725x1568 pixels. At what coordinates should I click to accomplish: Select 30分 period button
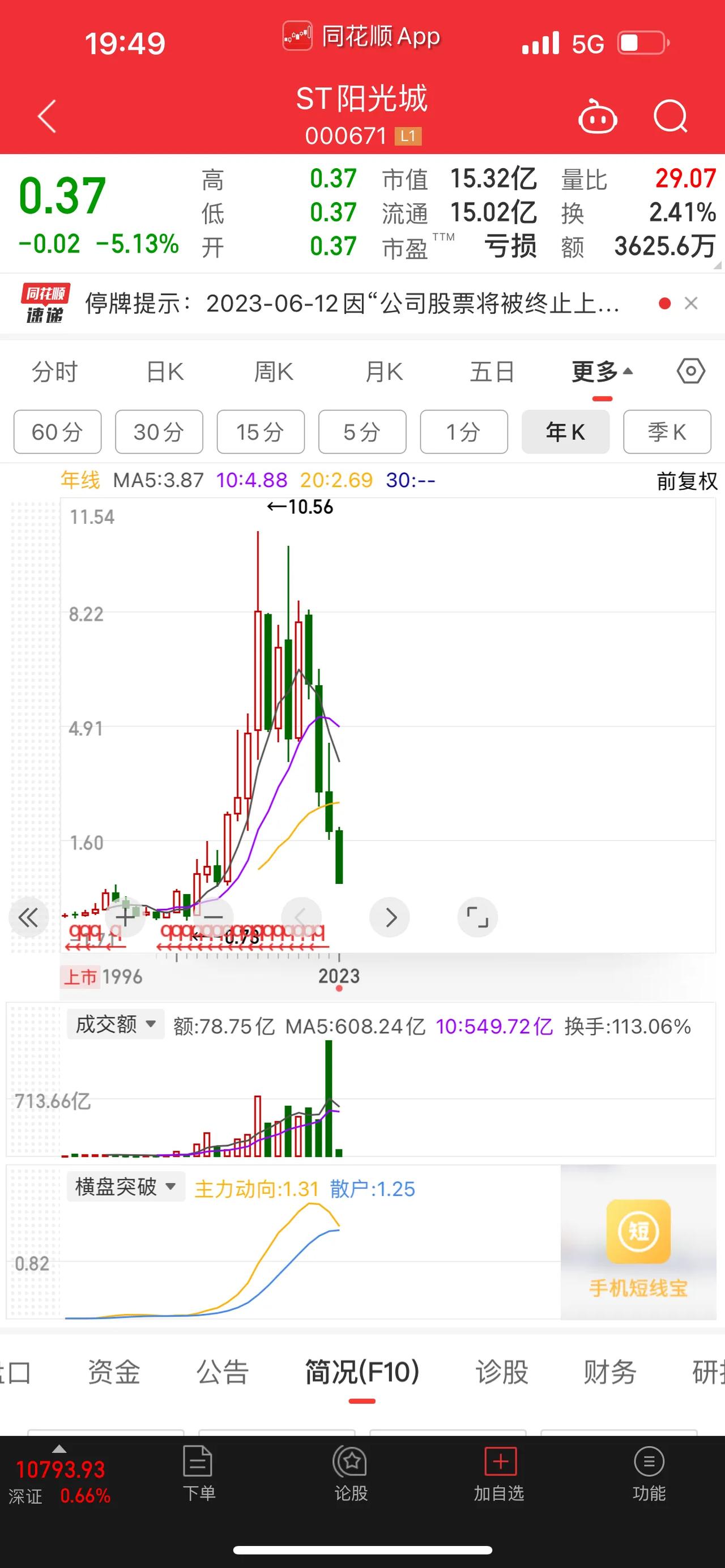pos(159,431)
